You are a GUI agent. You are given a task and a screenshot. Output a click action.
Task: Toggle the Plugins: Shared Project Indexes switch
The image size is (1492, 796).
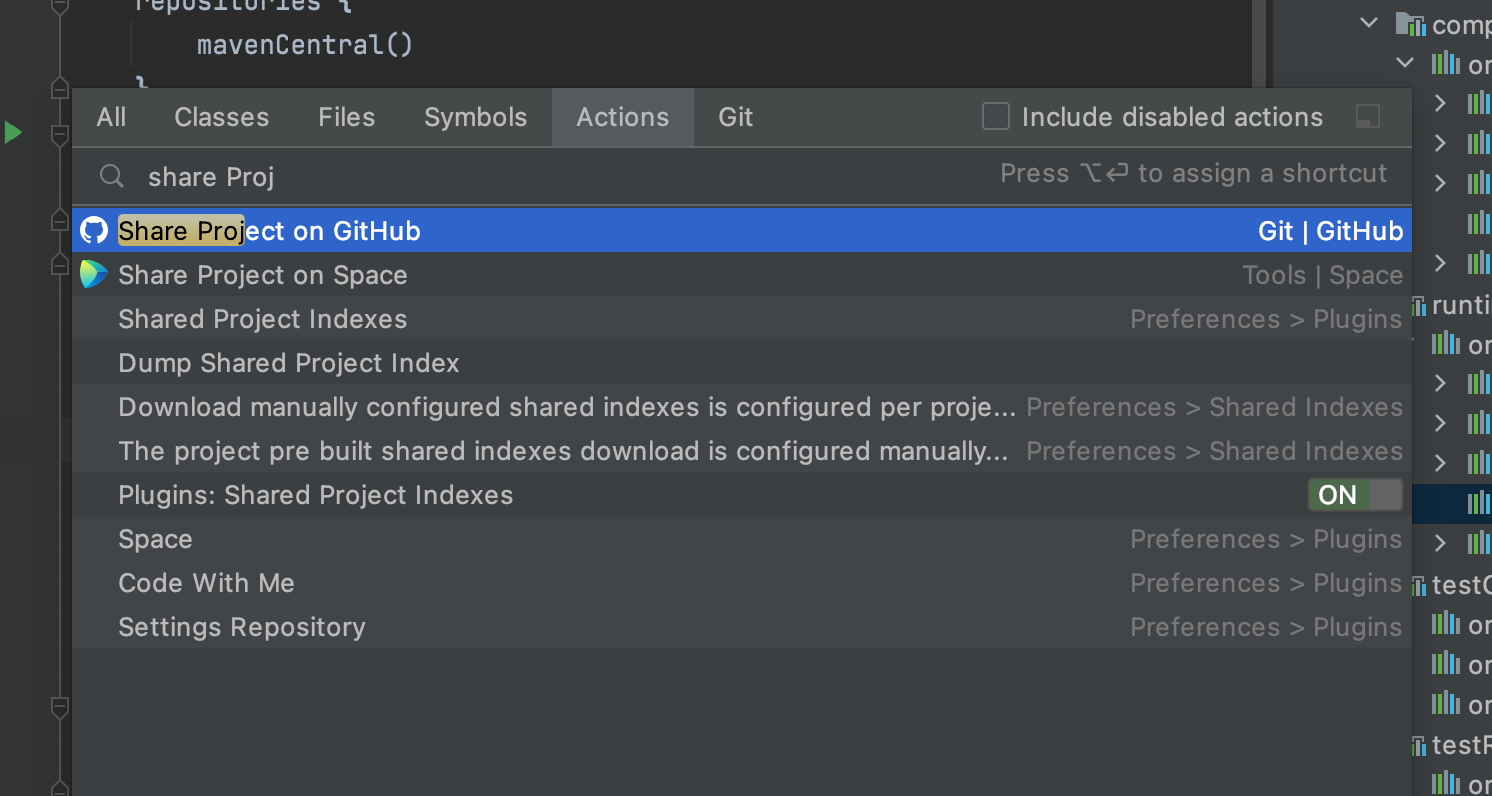(1355, 495)
